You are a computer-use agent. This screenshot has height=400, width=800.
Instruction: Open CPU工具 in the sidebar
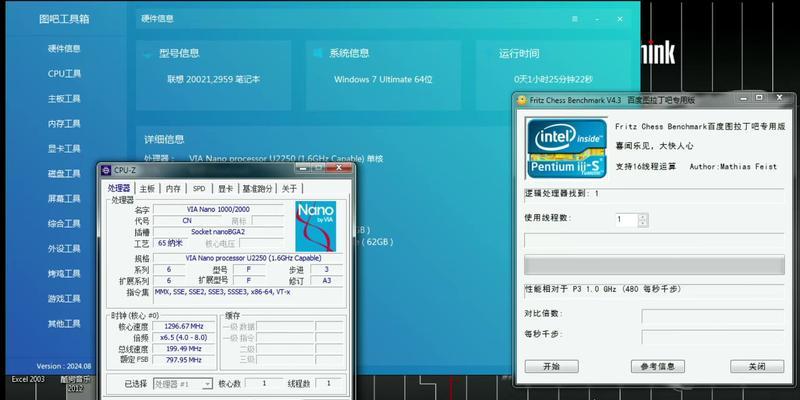[x=64, y=73]
